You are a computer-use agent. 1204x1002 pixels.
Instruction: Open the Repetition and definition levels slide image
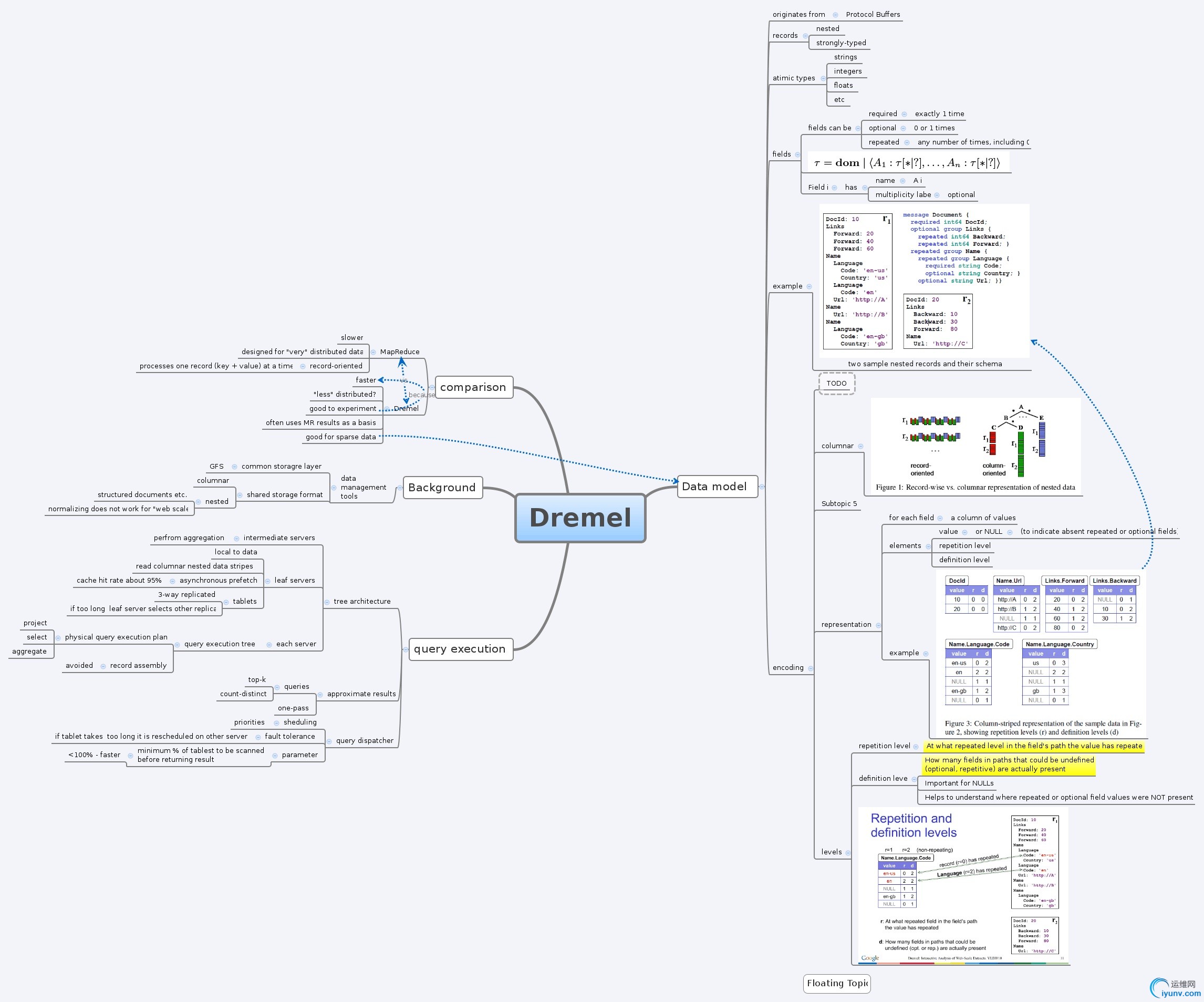963,886
